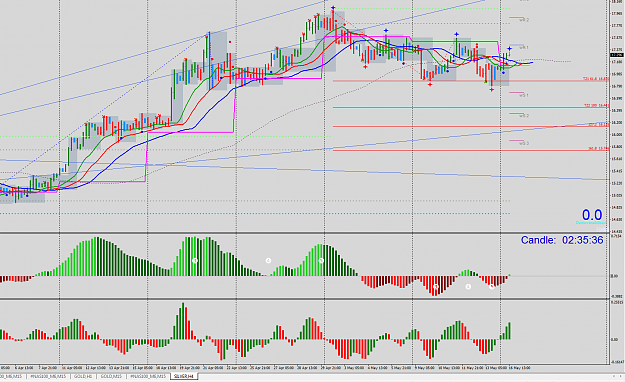Viewport: 625px width, 382px height.
Task: Click the large blue 0.0 readout
Action: (x=592, y=215)
